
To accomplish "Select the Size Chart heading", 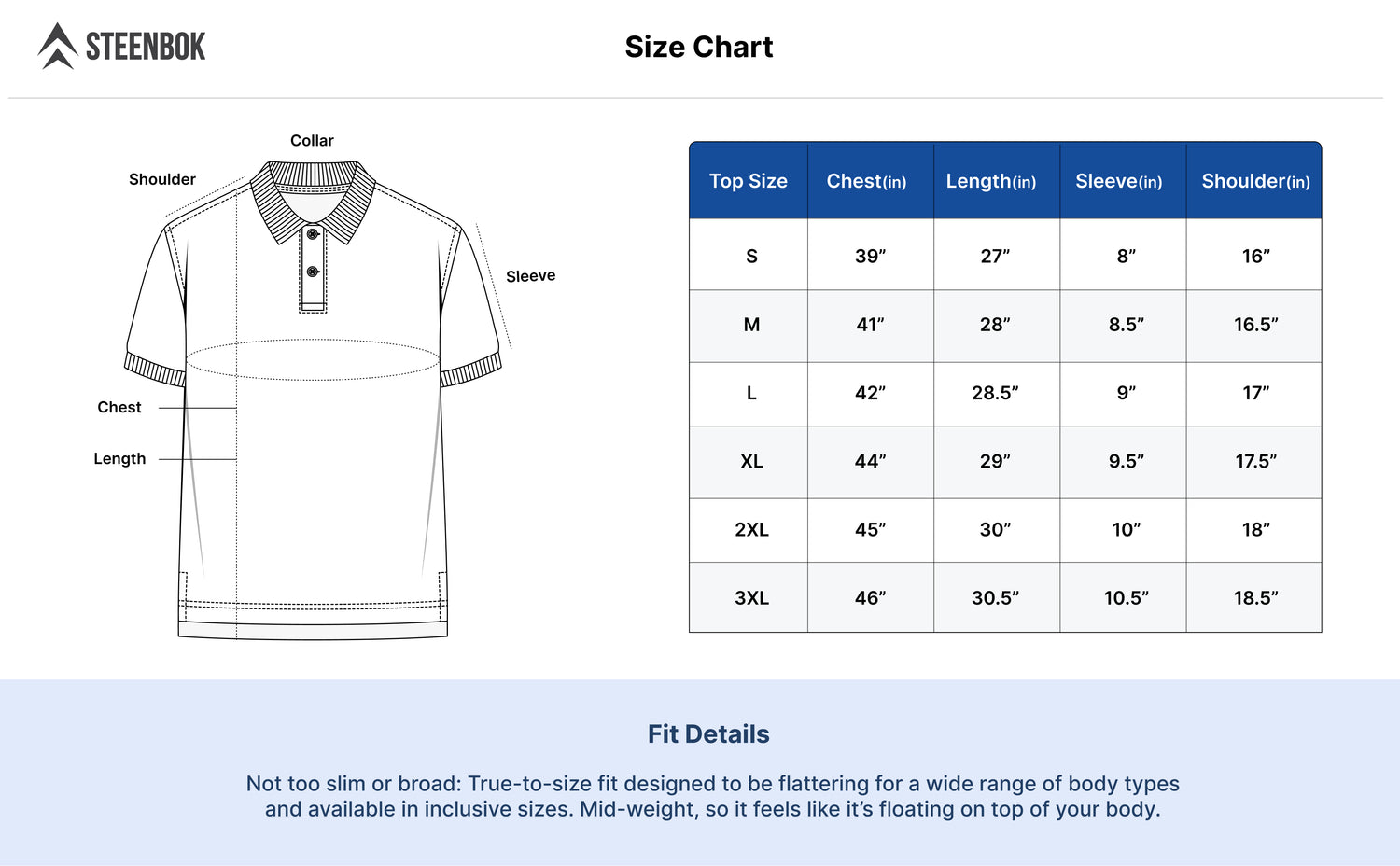I will tap(699, 47).
